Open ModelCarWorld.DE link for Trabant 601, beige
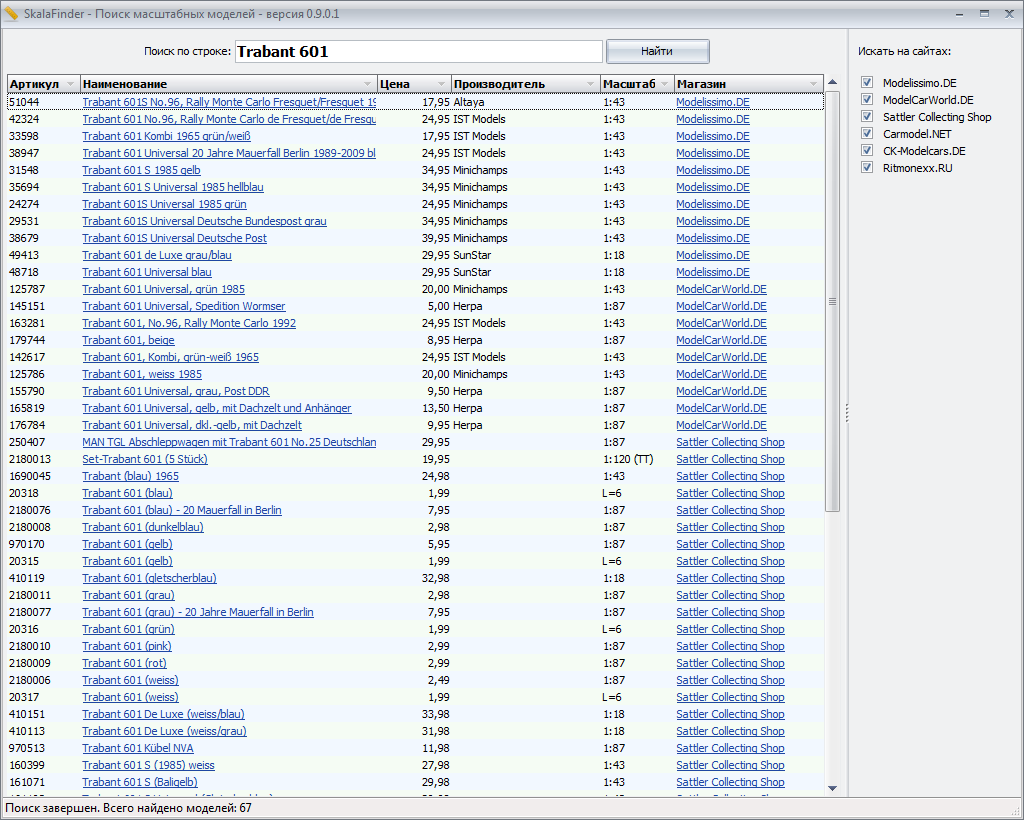 point(721,340)
